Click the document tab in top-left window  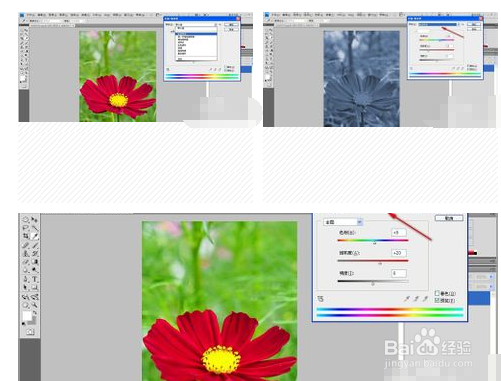pyautogui.click(x=52, y=26)
